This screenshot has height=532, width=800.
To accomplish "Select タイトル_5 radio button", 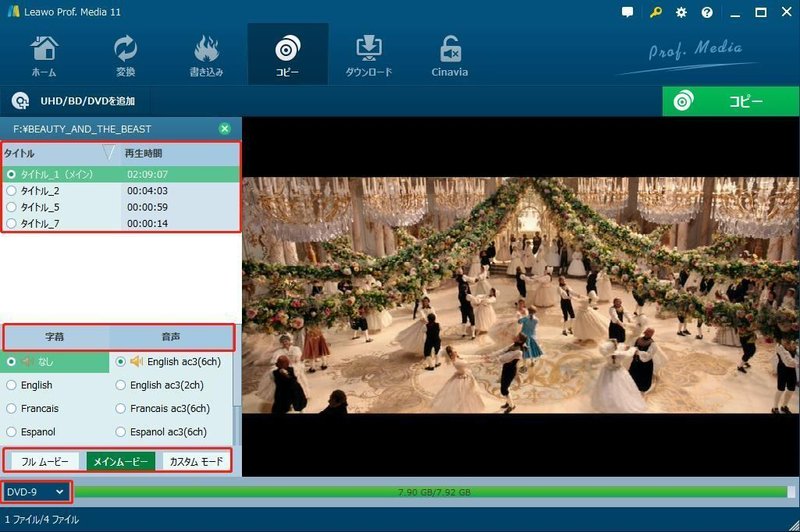I will click(x=11, y=207).
